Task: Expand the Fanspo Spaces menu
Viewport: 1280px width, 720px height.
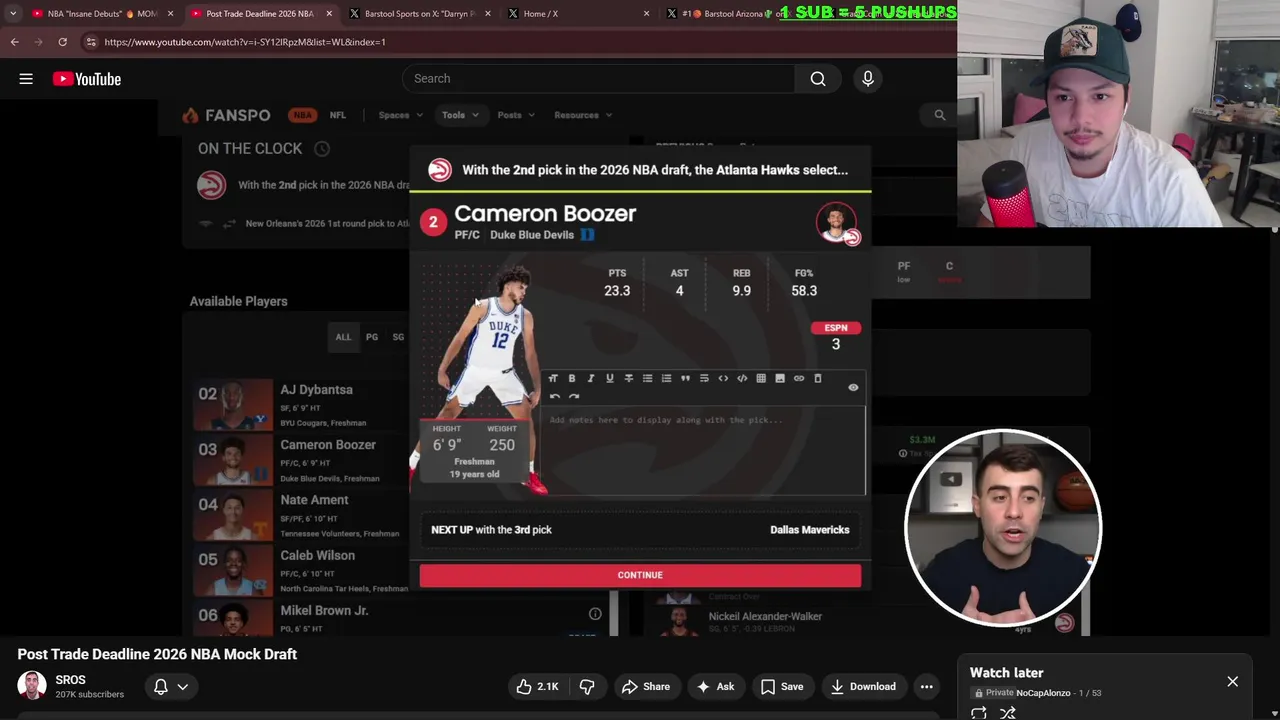Action: (x=400, y=115)
